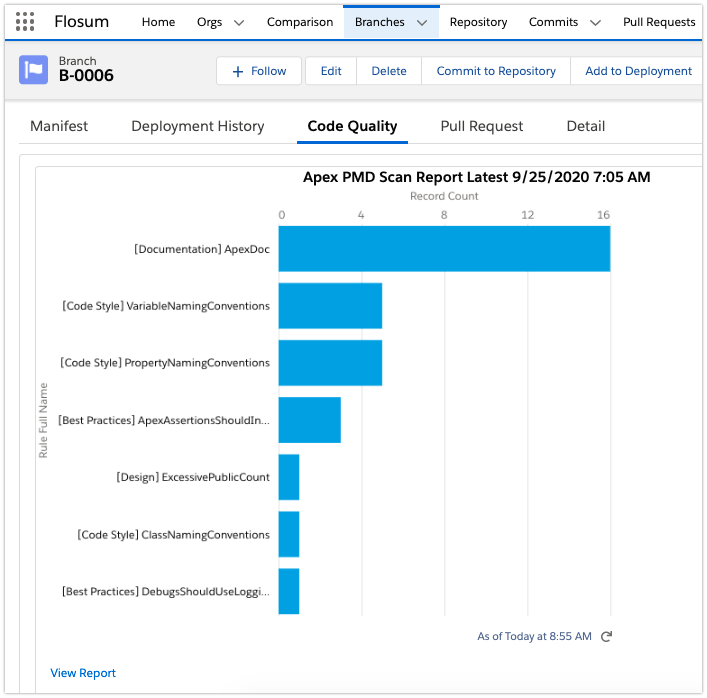Click the ApexDoc chart bar
This screenshot has width=707, height=698.
[x=444, y=249]
